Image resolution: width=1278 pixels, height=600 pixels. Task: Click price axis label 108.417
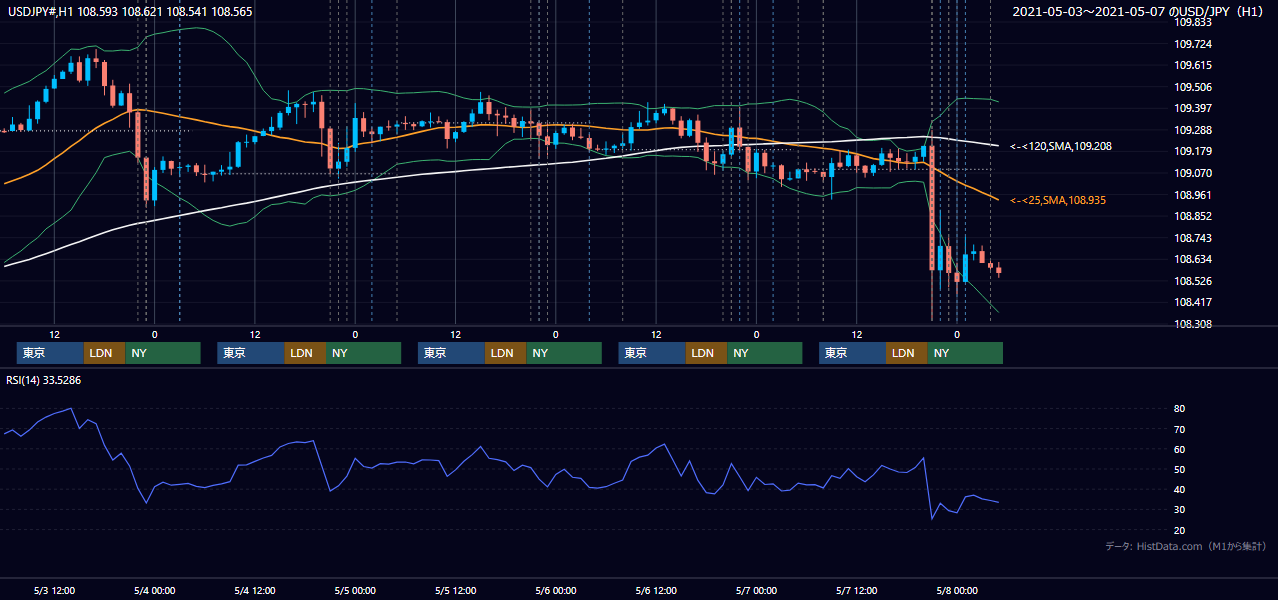[1192, 302]
